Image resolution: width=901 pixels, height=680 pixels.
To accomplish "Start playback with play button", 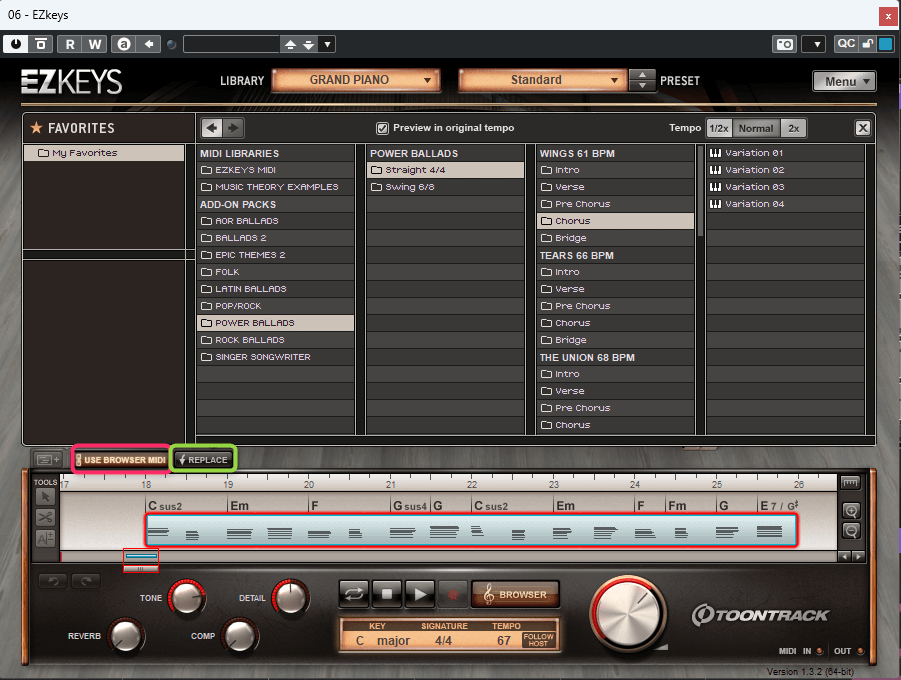I will 420,594.
